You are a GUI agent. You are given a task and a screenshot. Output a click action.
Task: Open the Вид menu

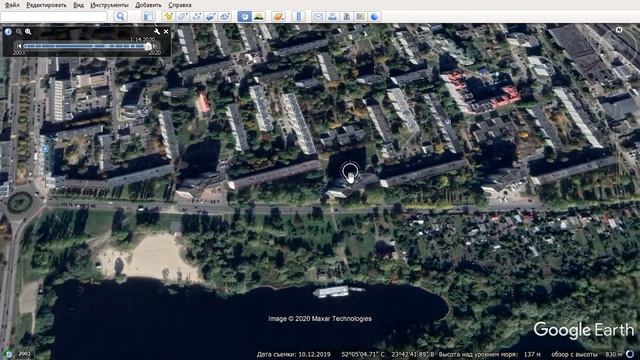(x=78, y=5)
